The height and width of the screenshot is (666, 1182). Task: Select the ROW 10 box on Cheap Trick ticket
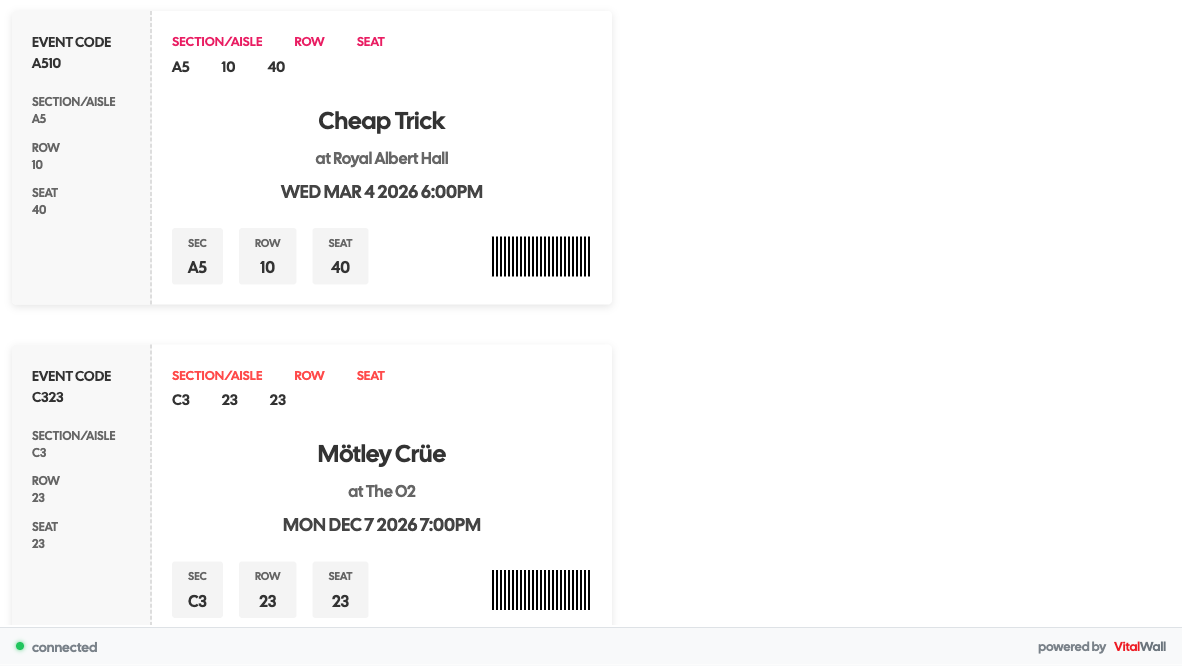(267, 256)
